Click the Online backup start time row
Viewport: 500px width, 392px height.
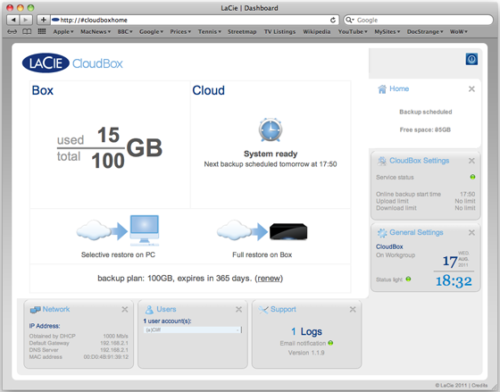[x=426, y=194]
